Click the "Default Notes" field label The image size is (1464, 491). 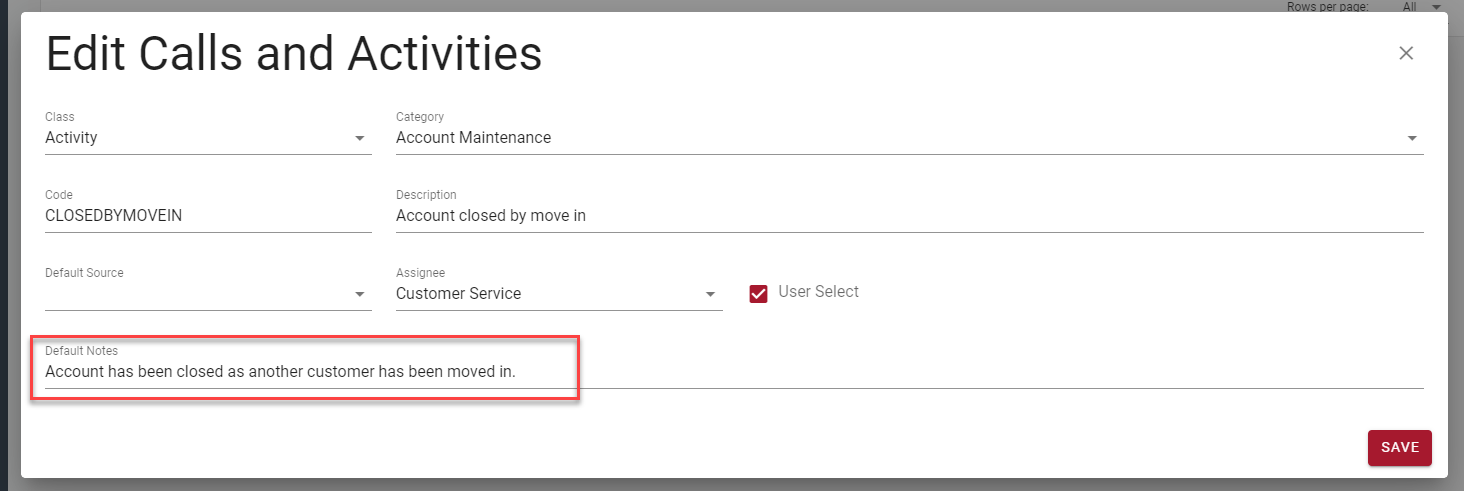(x=81, y=351)
